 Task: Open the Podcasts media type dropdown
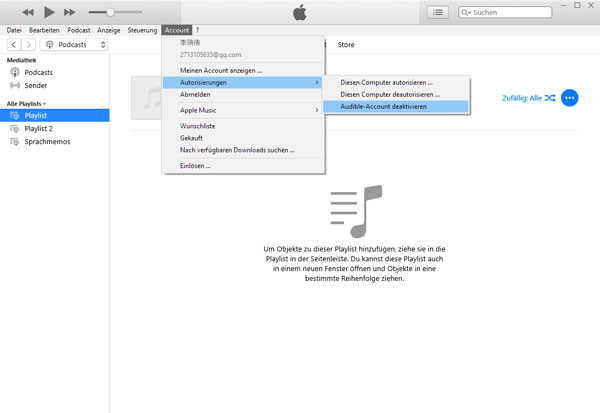tap(74, 45)
